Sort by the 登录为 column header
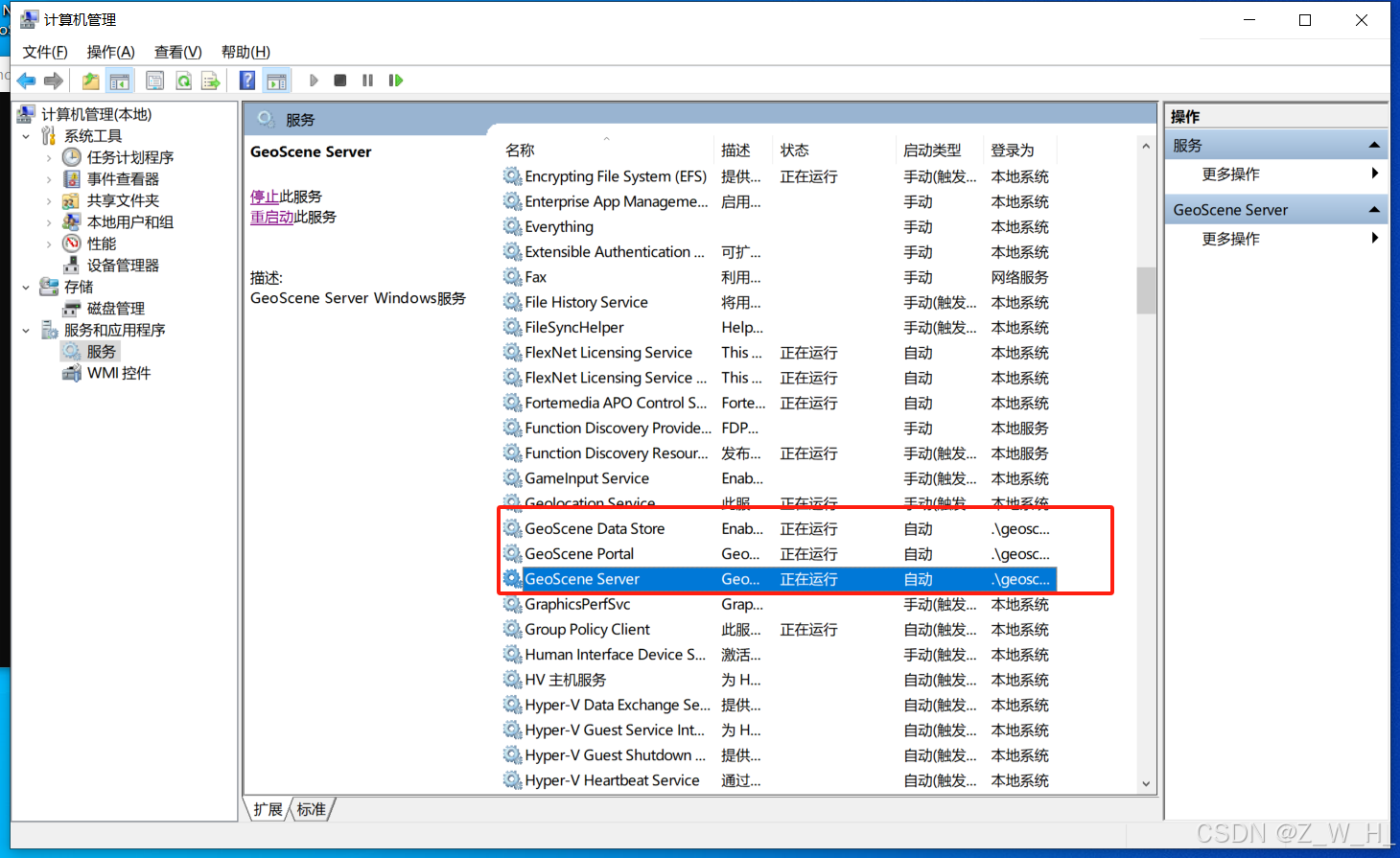 [x=1020, y=150]
